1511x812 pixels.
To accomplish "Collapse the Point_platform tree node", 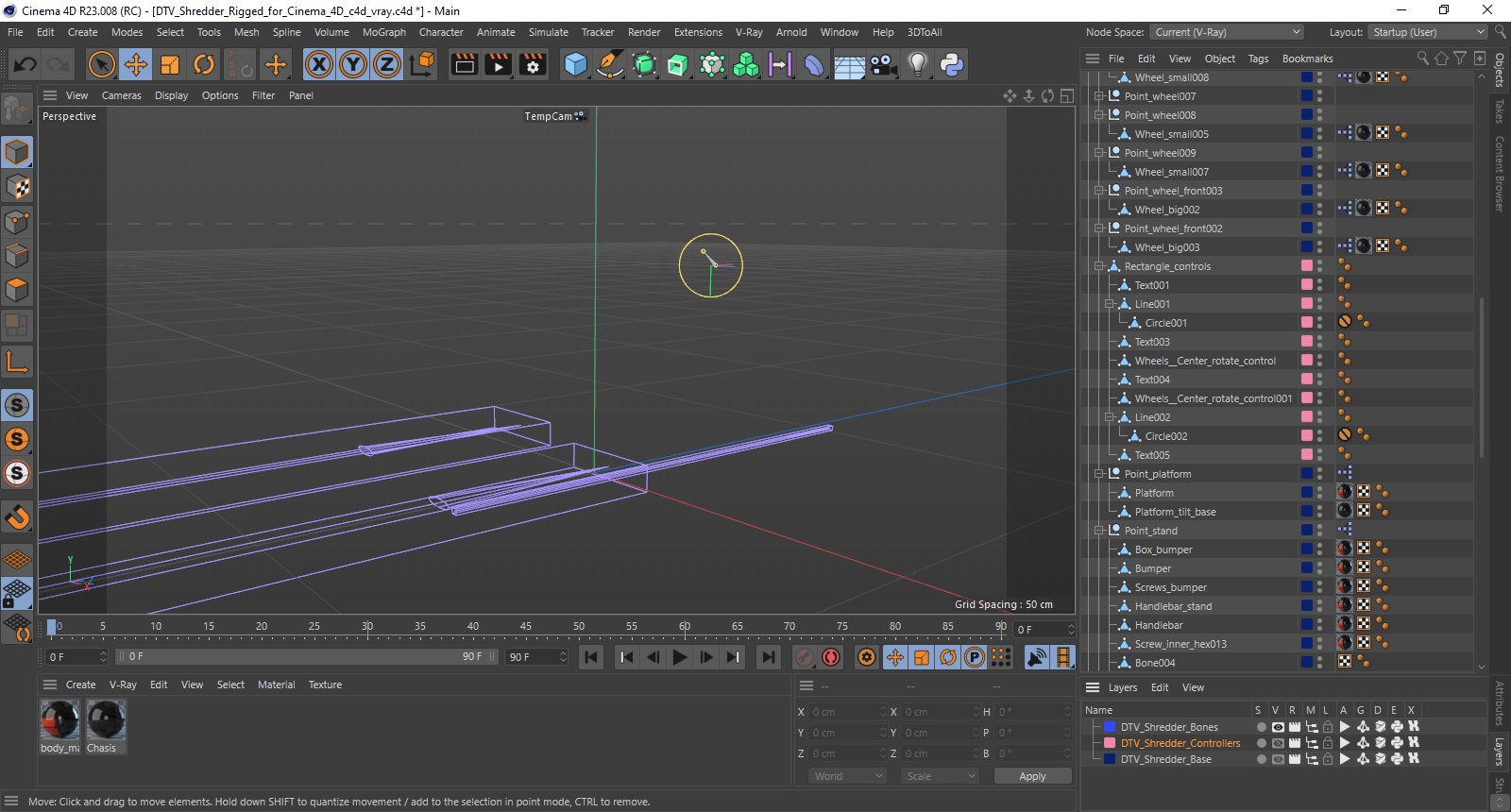I will [1099, 474].
